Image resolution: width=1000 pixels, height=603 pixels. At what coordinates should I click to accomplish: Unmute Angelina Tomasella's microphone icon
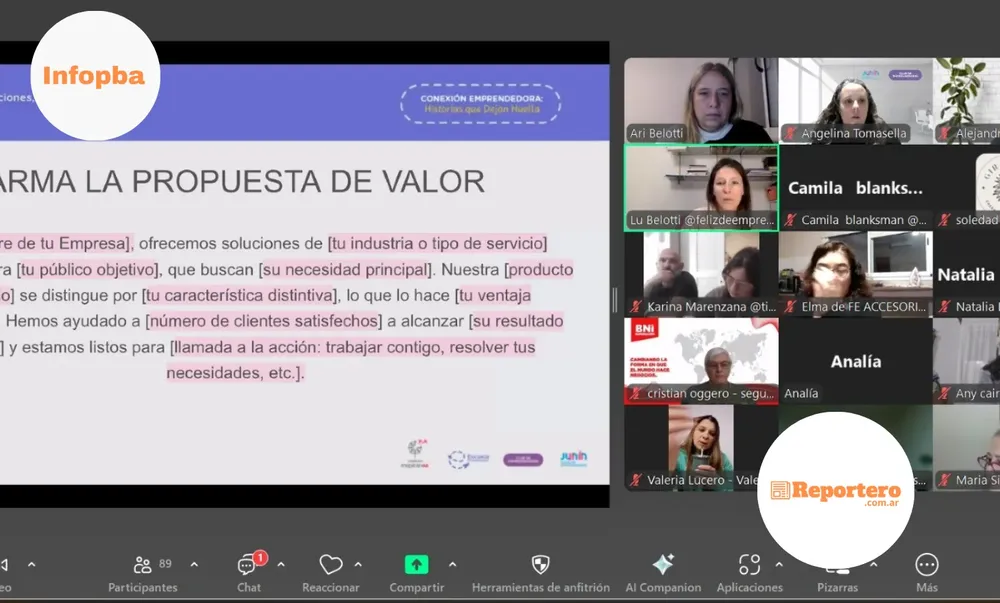(x=788, y=132)
